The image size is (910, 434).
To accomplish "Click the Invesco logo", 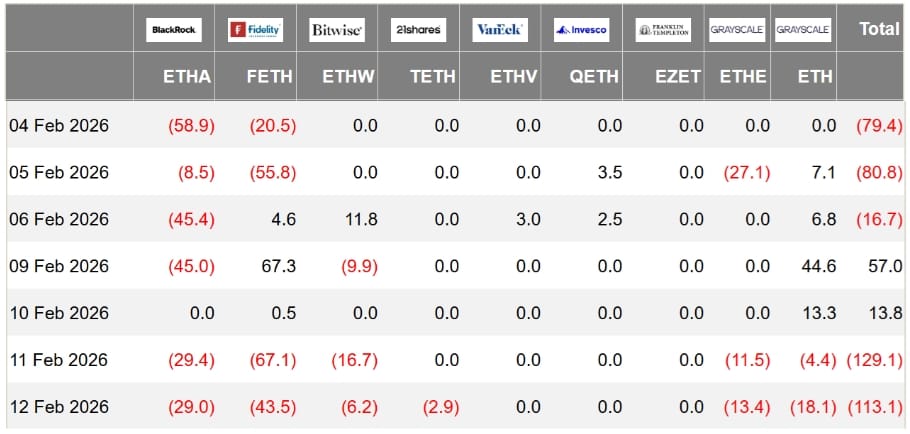I will (x=581, y=30).
